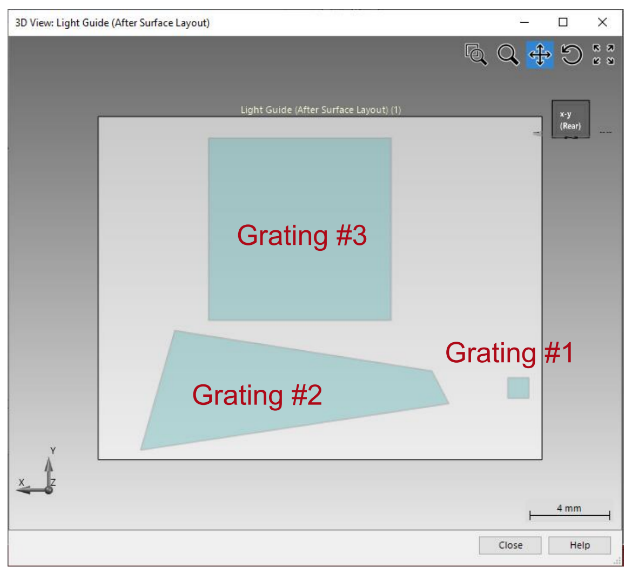This screenshot has width=632, height=573.
Task: Click the XYZ coordinate axes gizmo
Action: click(37, 471)
